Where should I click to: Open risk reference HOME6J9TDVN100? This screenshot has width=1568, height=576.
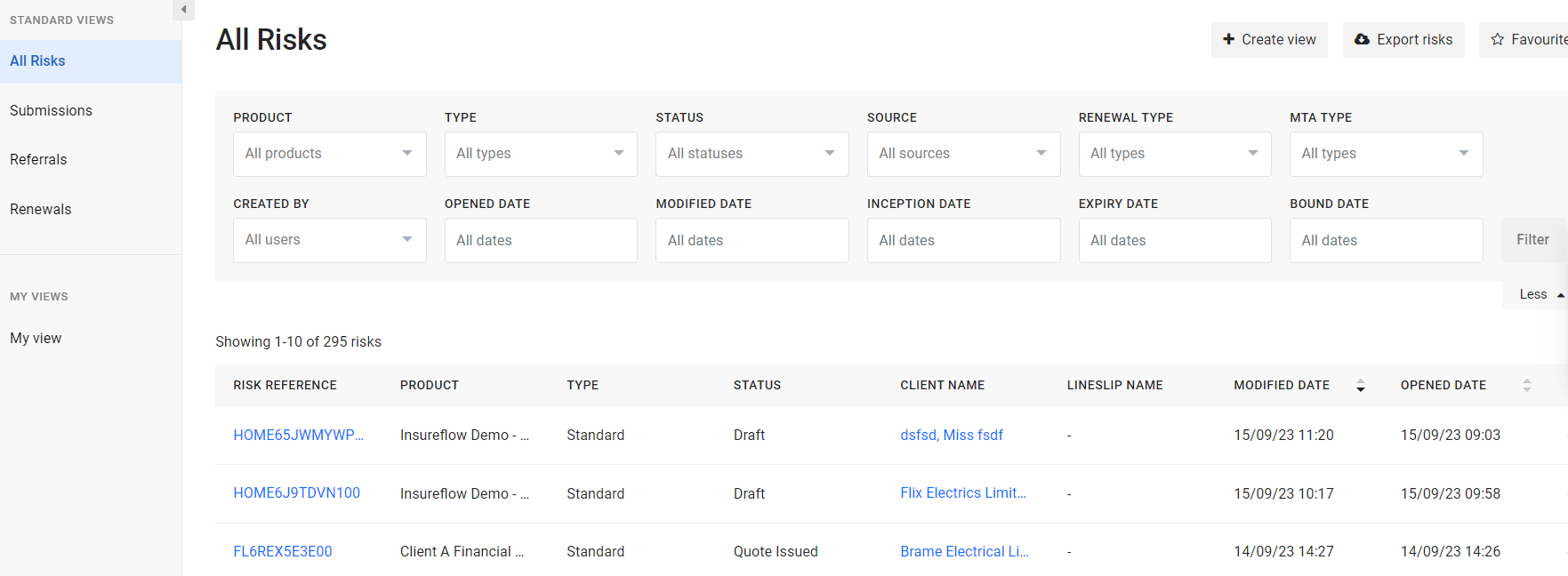point(296,492)
